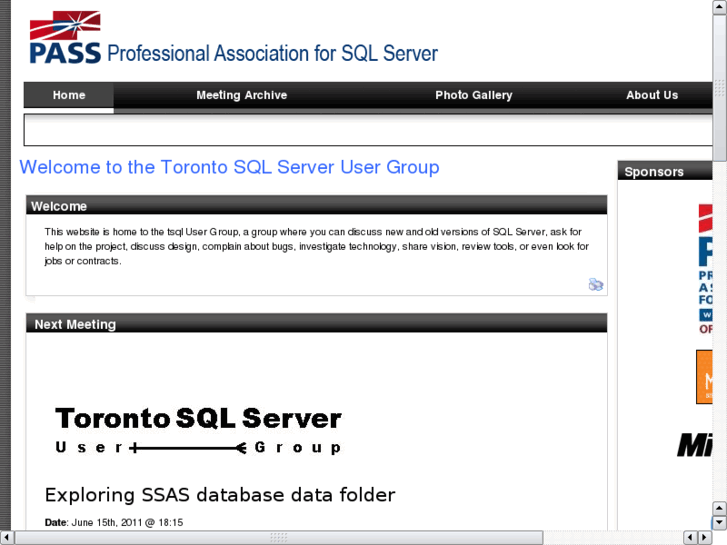727x545 pixels.
Task: Open the Photo Gallery menu item
Action: (x=473, y=95)
